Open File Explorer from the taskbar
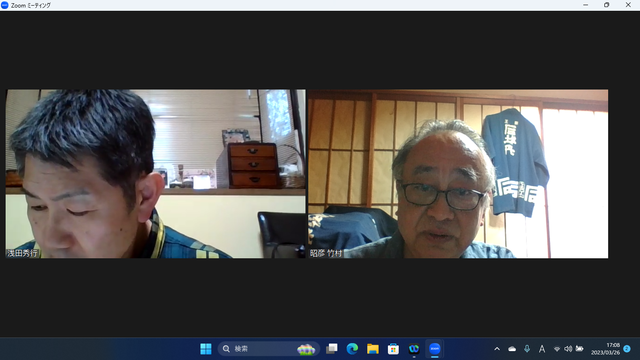This screenshot has width=640, height=360. 373,349
